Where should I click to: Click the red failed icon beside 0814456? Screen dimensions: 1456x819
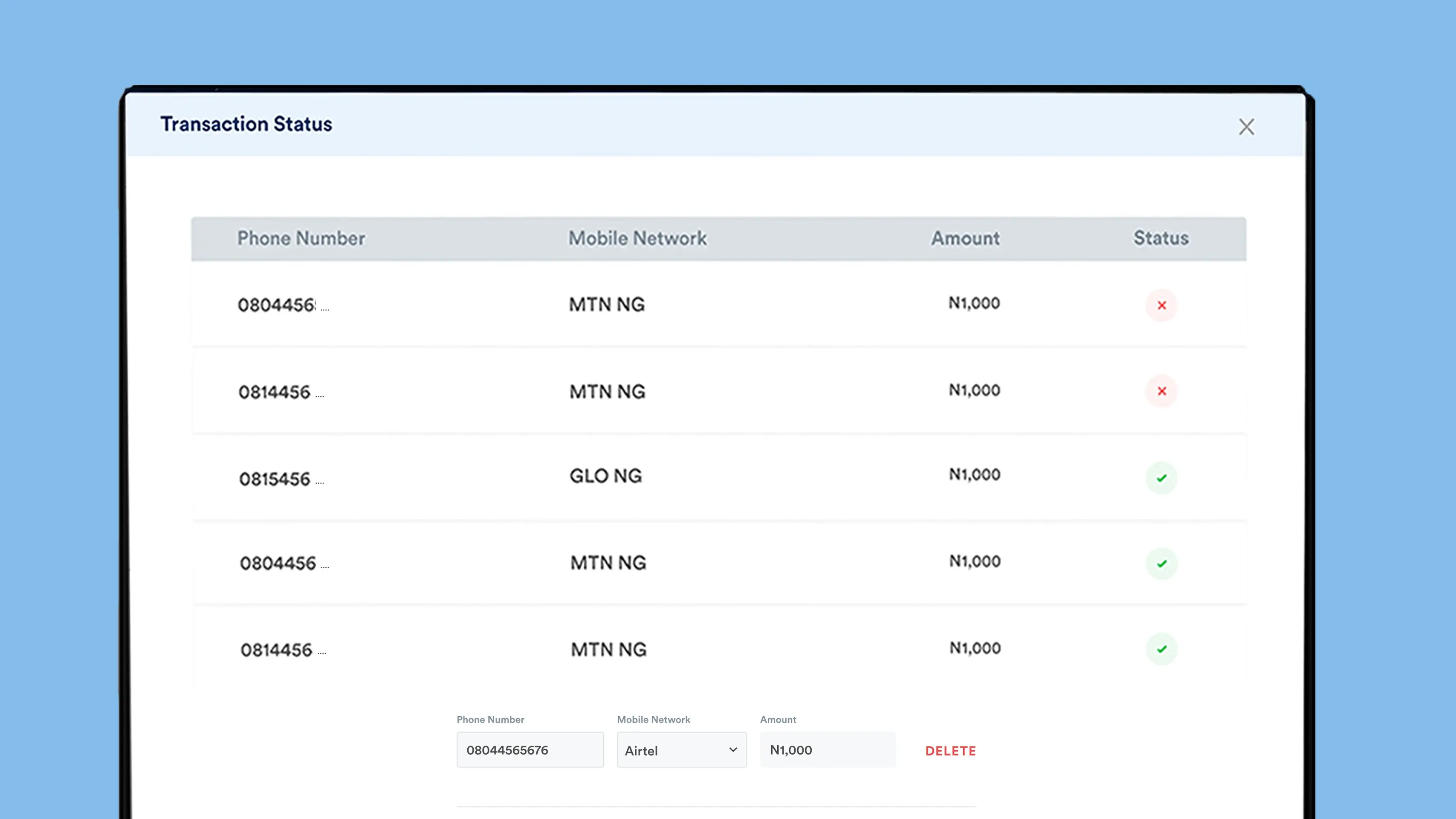point(1161,391)
